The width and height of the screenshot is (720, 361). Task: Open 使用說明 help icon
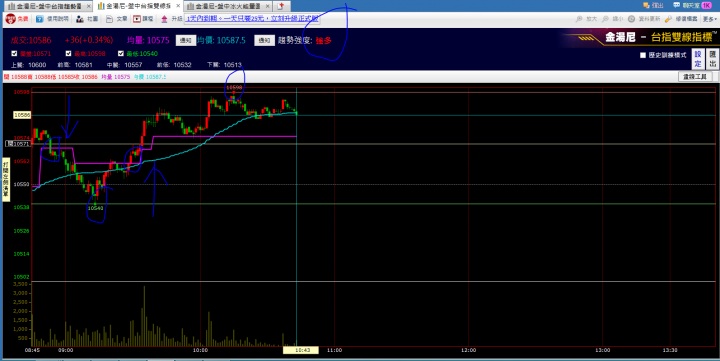pos(39,19)
